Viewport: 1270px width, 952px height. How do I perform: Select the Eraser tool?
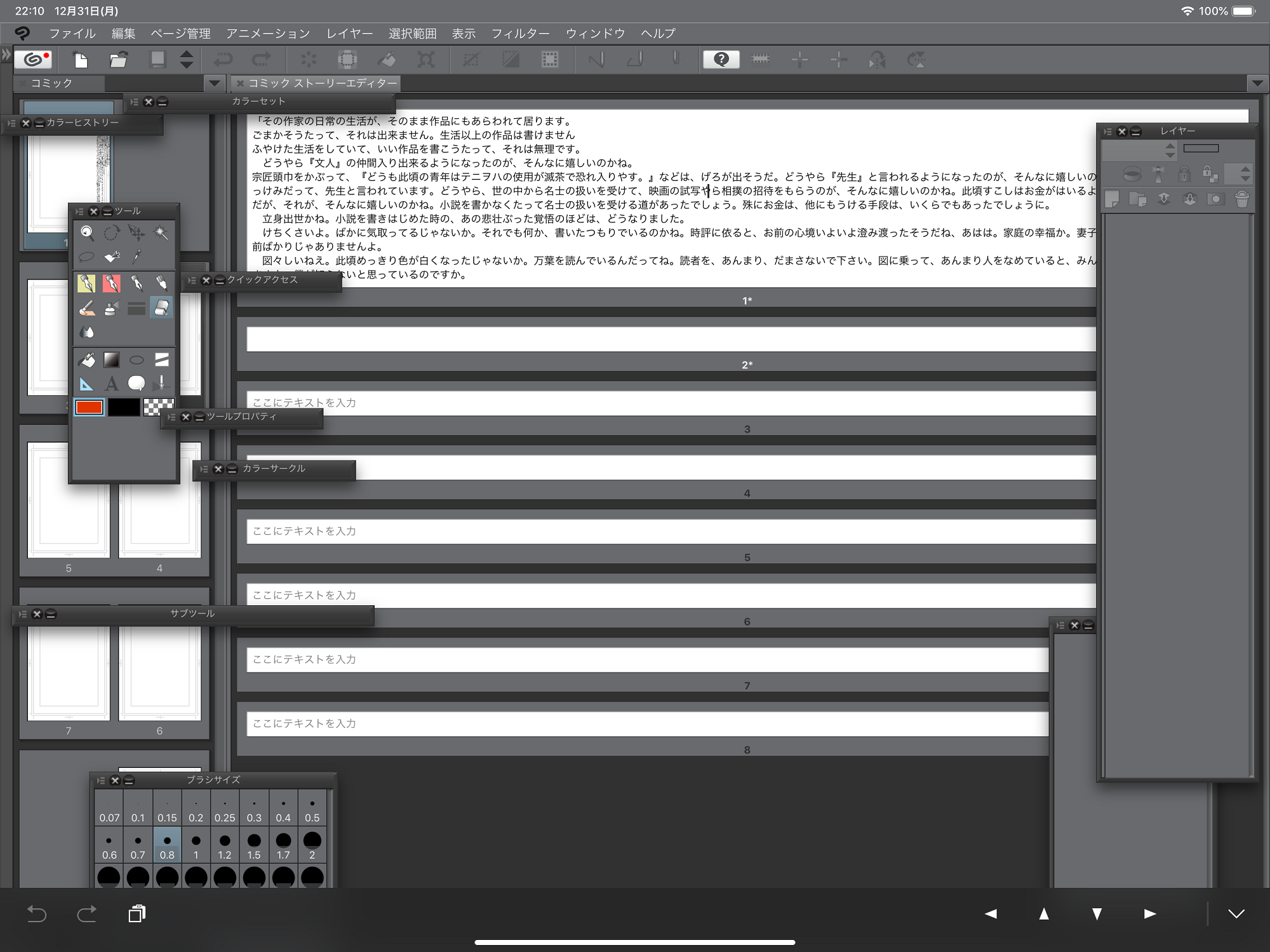point(161,308)
